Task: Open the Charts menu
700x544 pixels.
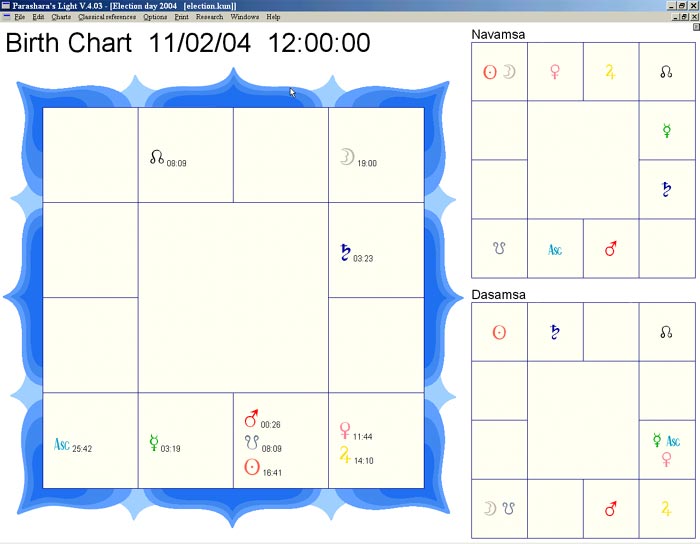Action: [61, 17]
